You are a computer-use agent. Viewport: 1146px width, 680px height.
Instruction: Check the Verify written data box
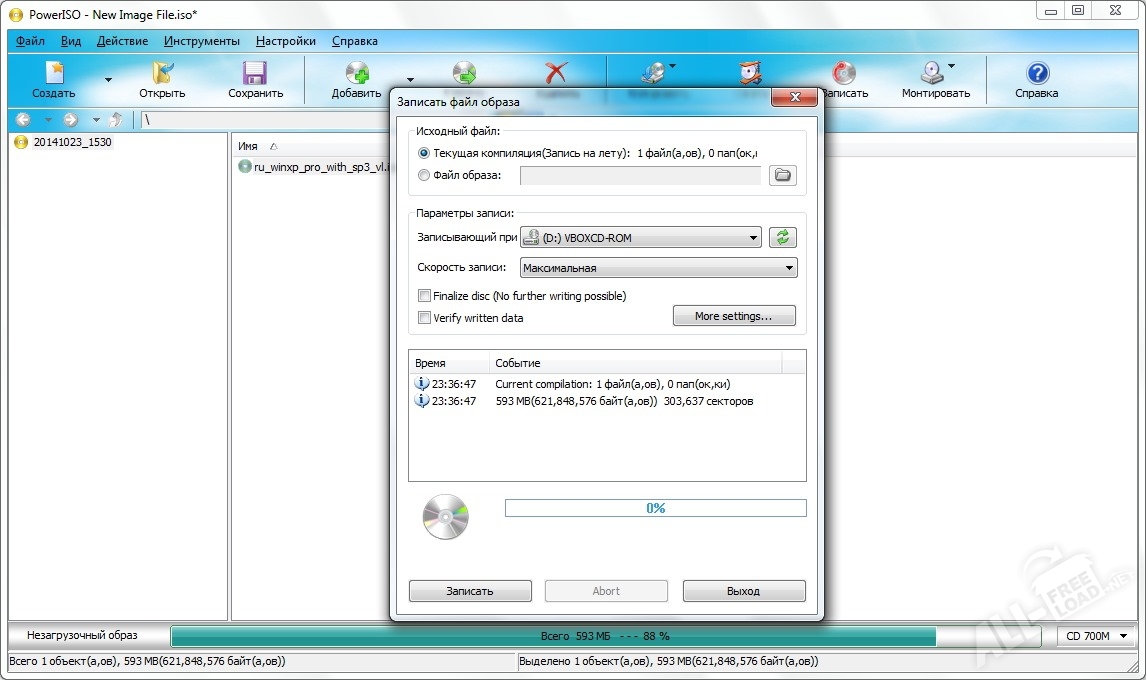coord(425,316)
